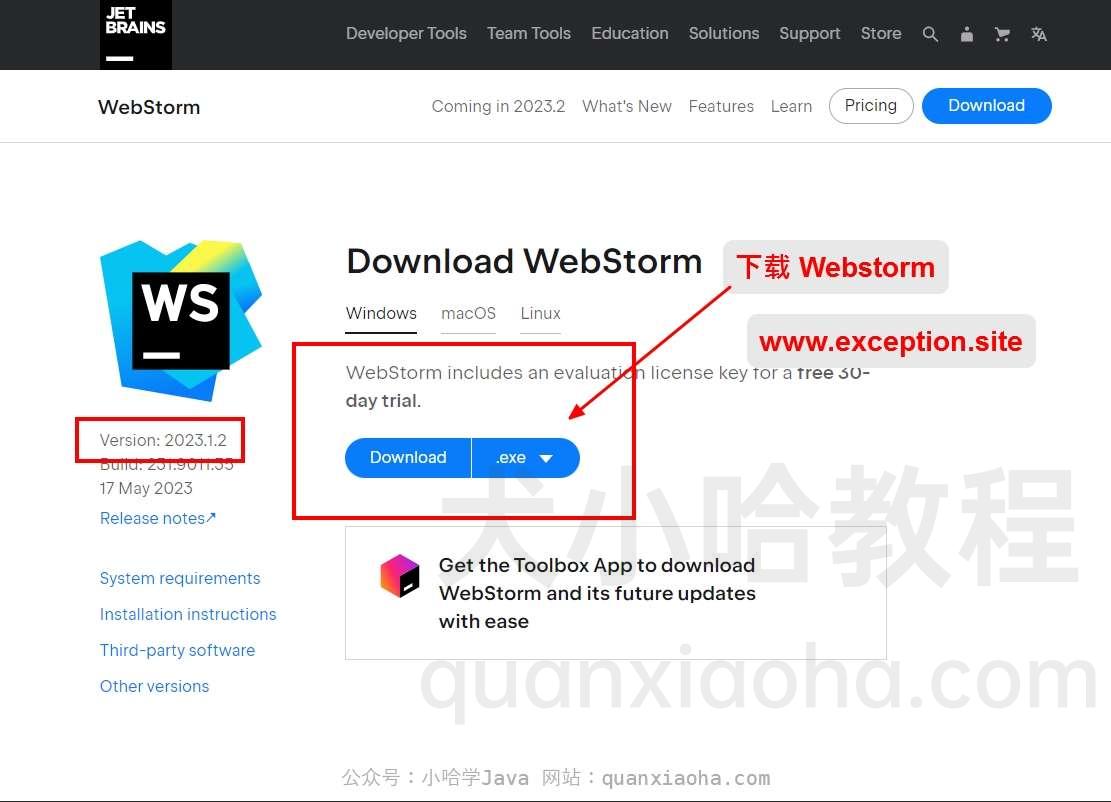Screen dimensions: 1111x802
Task: Go to the Store
Action: [881, 33]
